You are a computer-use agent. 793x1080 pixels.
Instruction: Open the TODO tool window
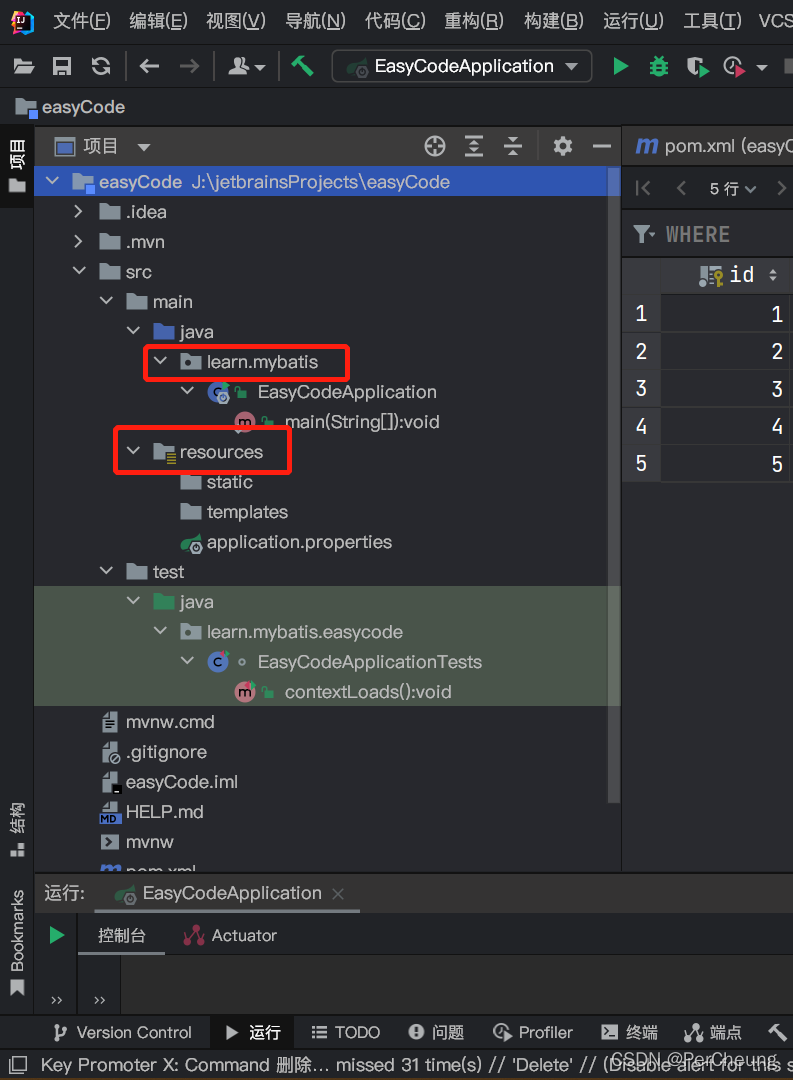345,1032
